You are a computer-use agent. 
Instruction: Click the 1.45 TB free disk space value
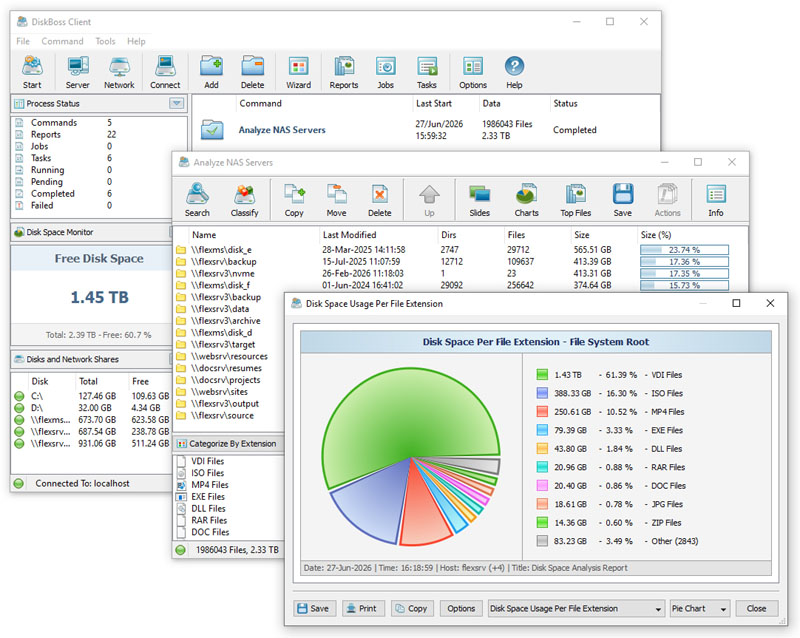click(99, 297)
